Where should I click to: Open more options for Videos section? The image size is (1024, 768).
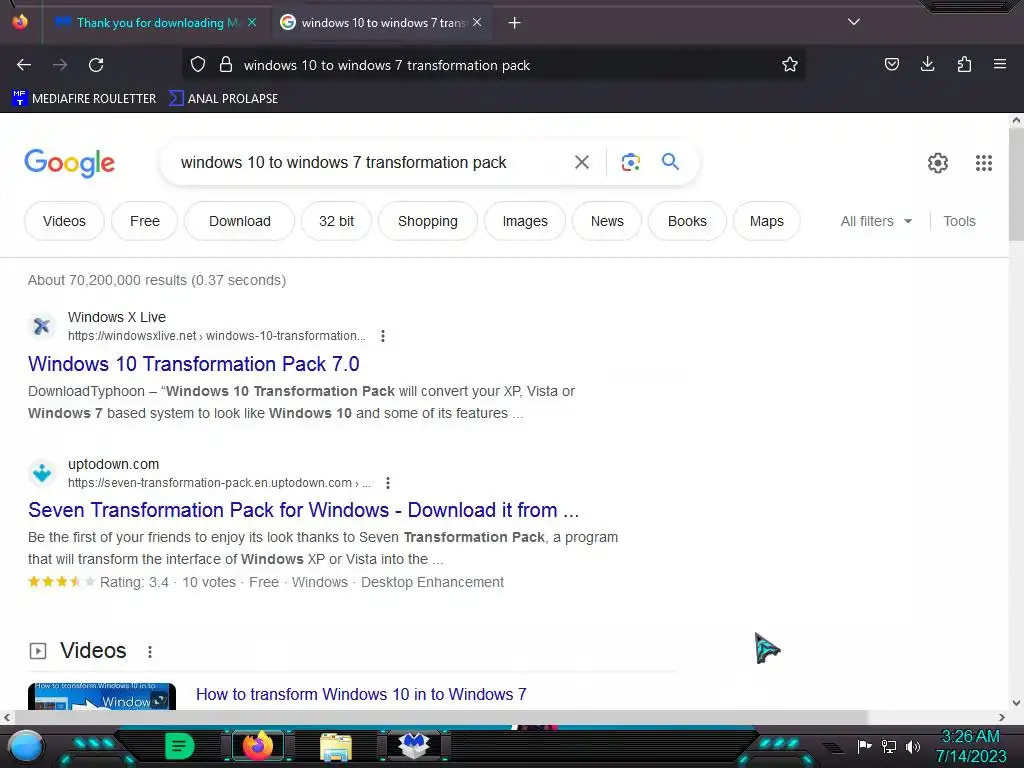(150, 652)
